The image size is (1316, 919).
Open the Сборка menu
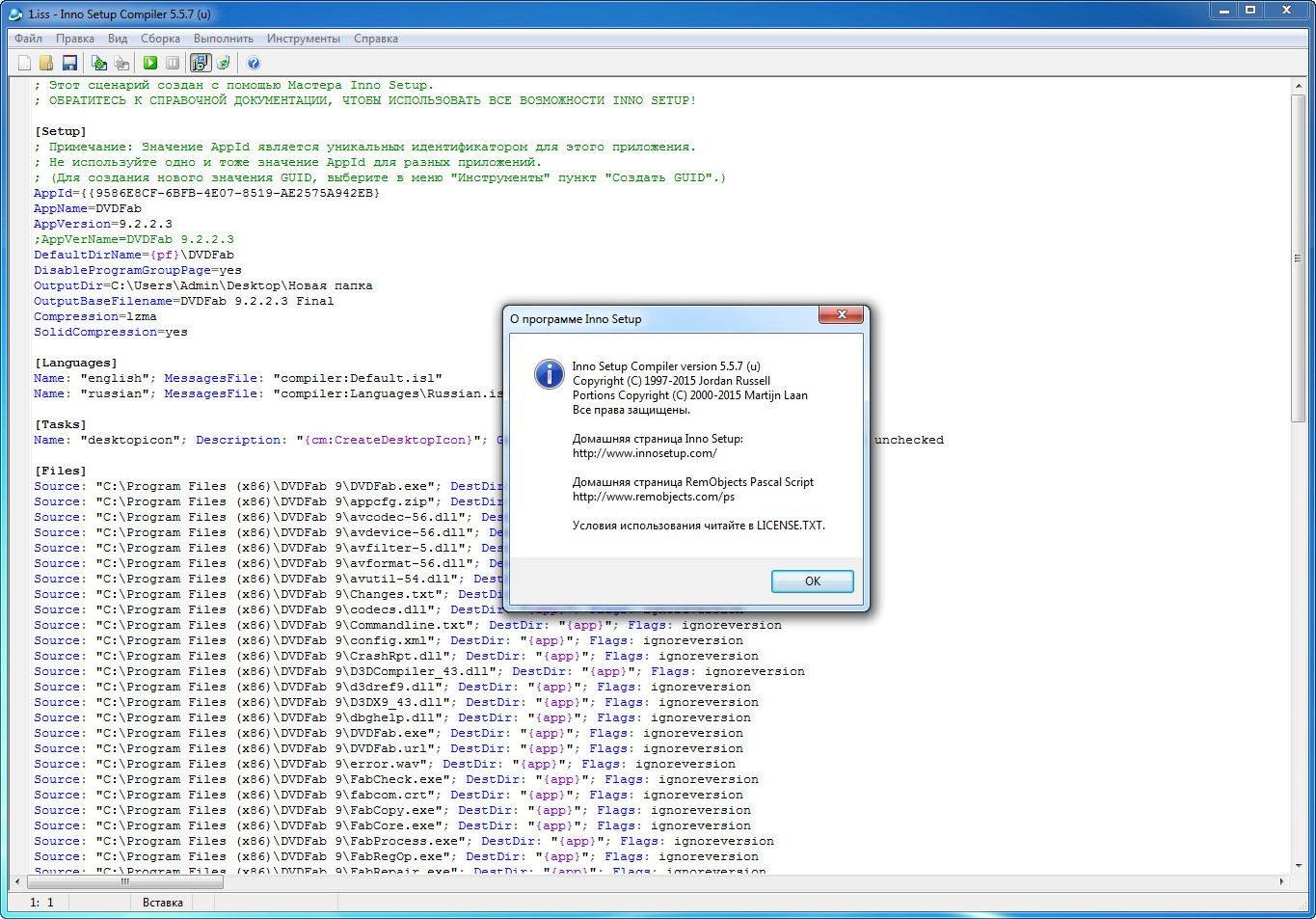[160, 39]
